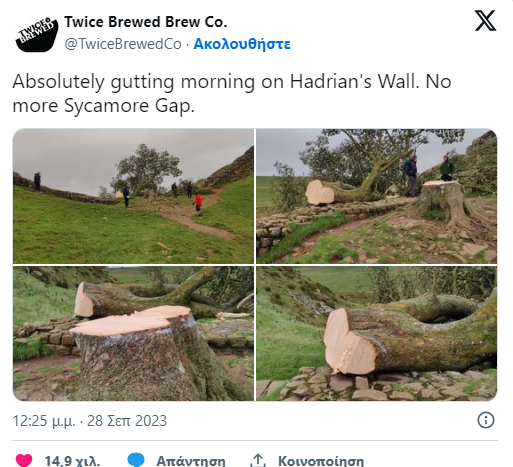
Task: Click the '28 Σεπ 2023' date text
Action: tap(127, 421)
